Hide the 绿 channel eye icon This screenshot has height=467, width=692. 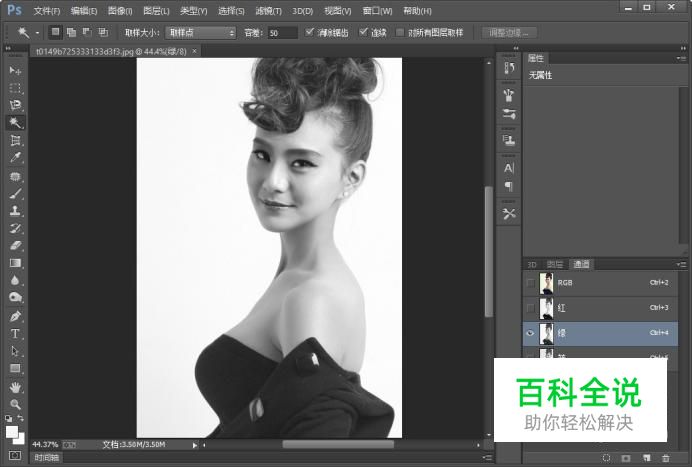(531, 333)
